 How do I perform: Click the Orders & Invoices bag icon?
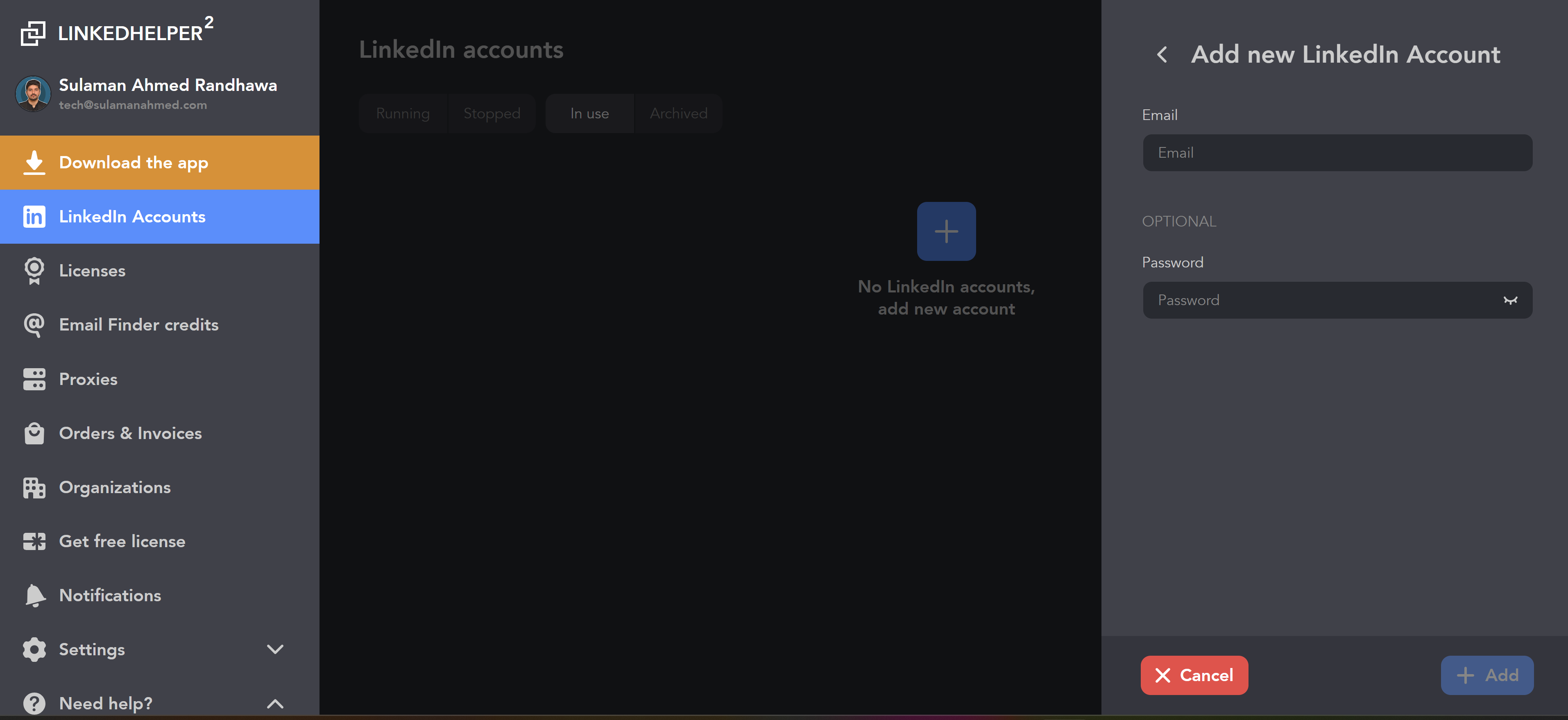click(34, 433)
